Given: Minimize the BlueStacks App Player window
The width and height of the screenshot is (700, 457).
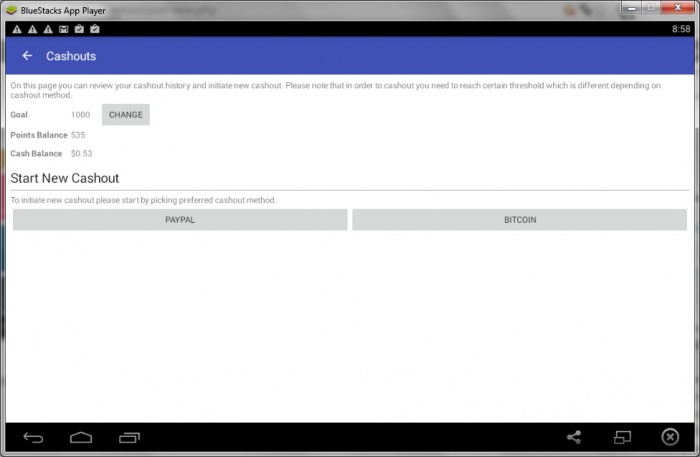Looking at the screenshot, I should [631, 8].
